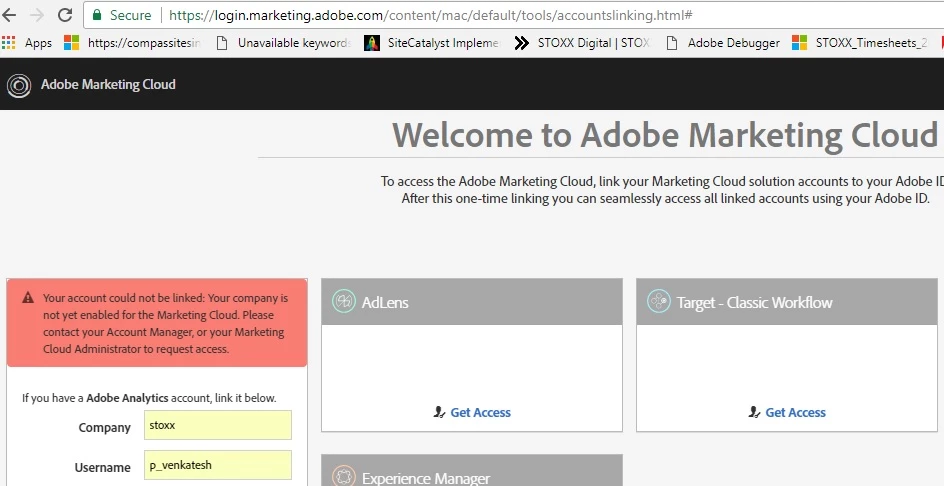The height and width of the screenshot is (486, 944).
Task: Click the browser back arrow
Action: pyautogui.click(x=10, y=15)
